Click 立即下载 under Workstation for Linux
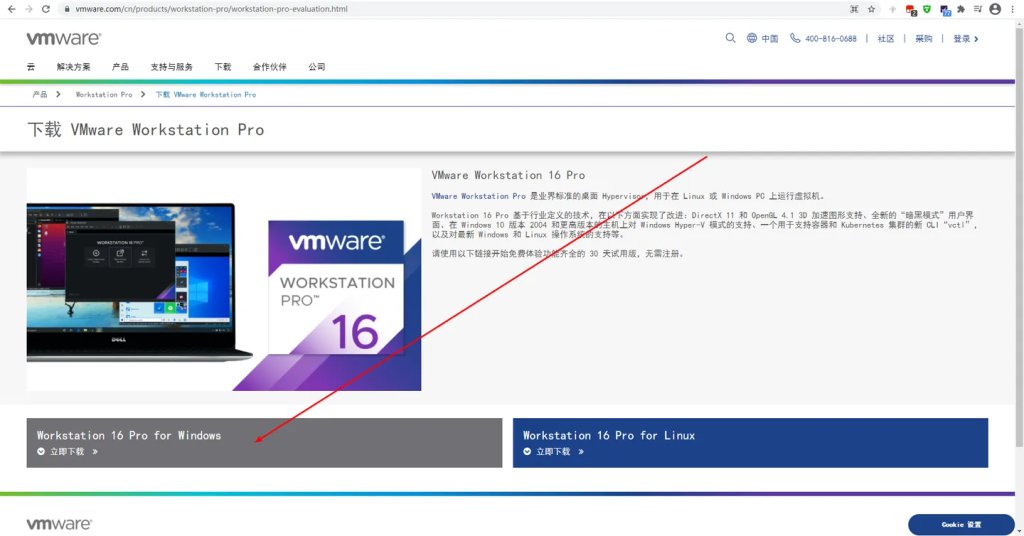The image size is (1024, 536). pyautogui.click(x=553, y=452)
